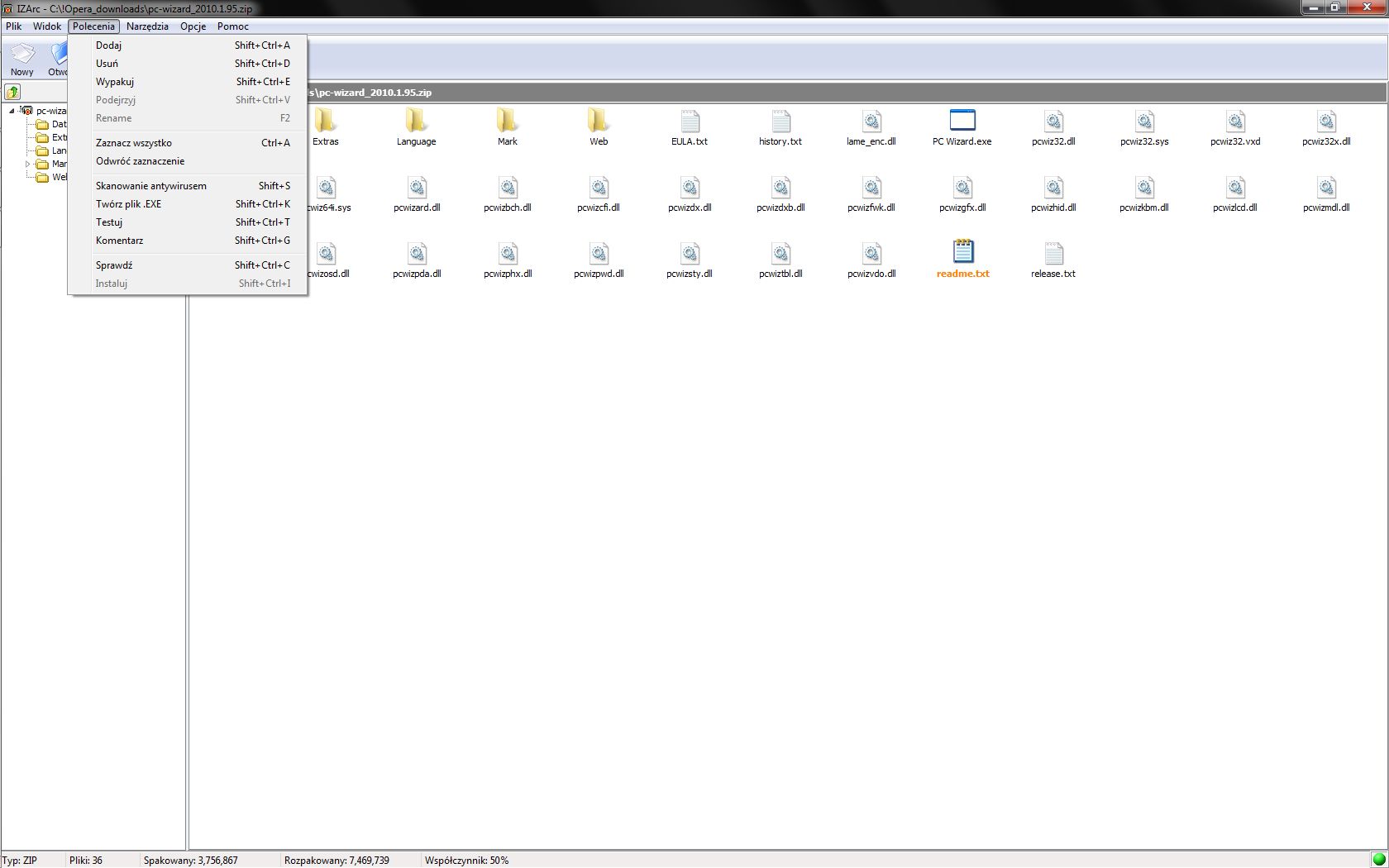Select the pcwizdx.dll file icon
This screenshot has height=868, width=1389.
pos(690,187)
